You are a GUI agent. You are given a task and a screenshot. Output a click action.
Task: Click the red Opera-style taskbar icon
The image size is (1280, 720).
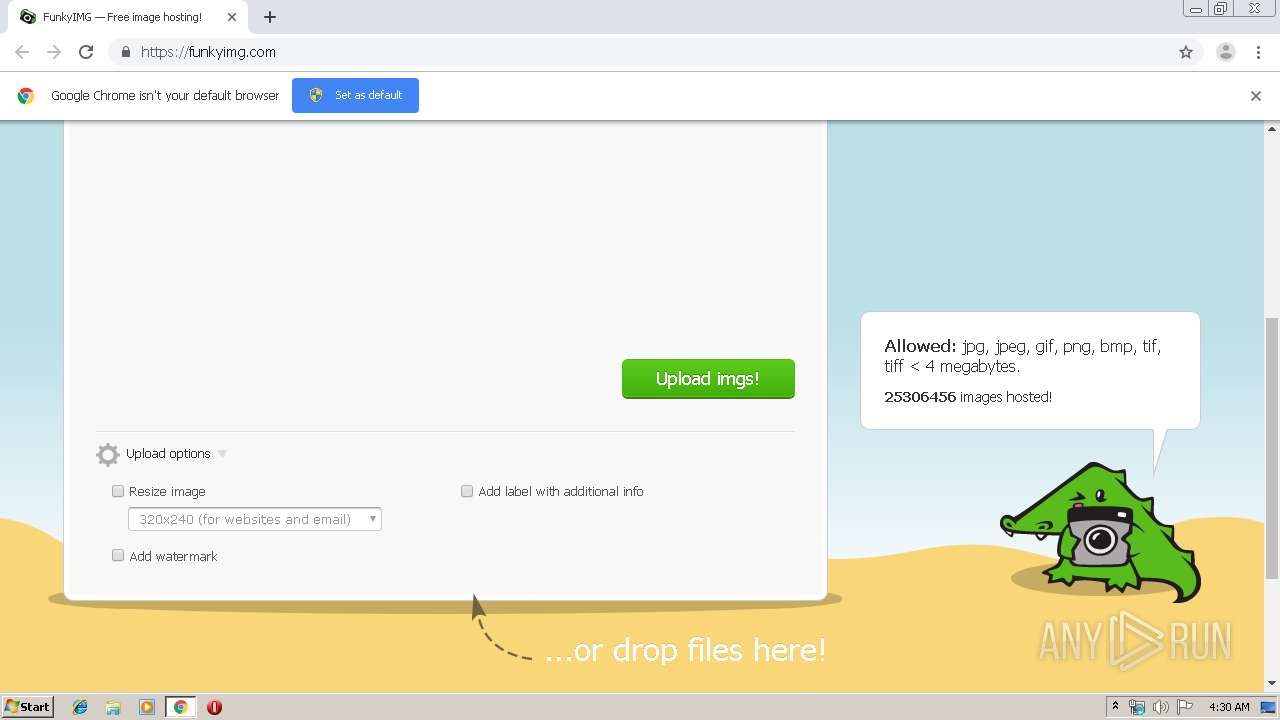(214, 707)
